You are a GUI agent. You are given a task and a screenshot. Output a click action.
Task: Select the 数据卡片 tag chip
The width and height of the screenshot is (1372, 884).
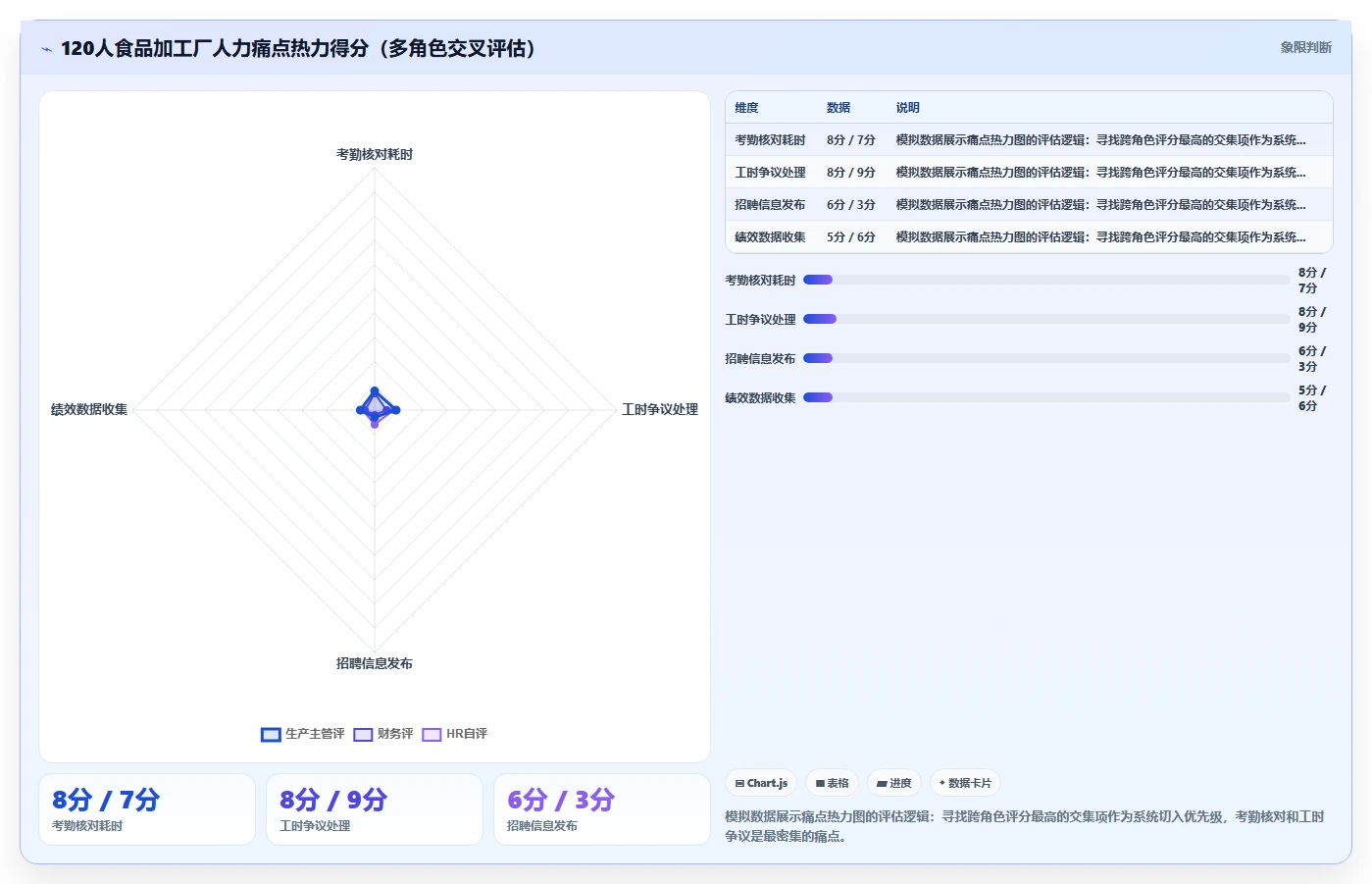965,783
